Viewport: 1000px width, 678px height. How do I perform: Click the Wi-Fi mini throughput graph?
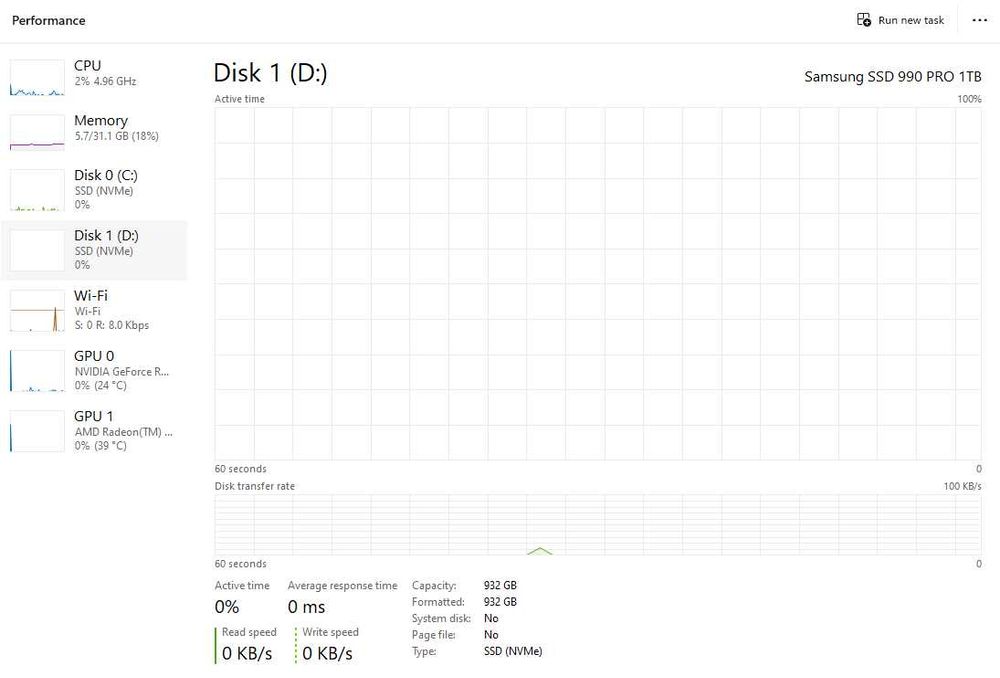coord(37,311)
